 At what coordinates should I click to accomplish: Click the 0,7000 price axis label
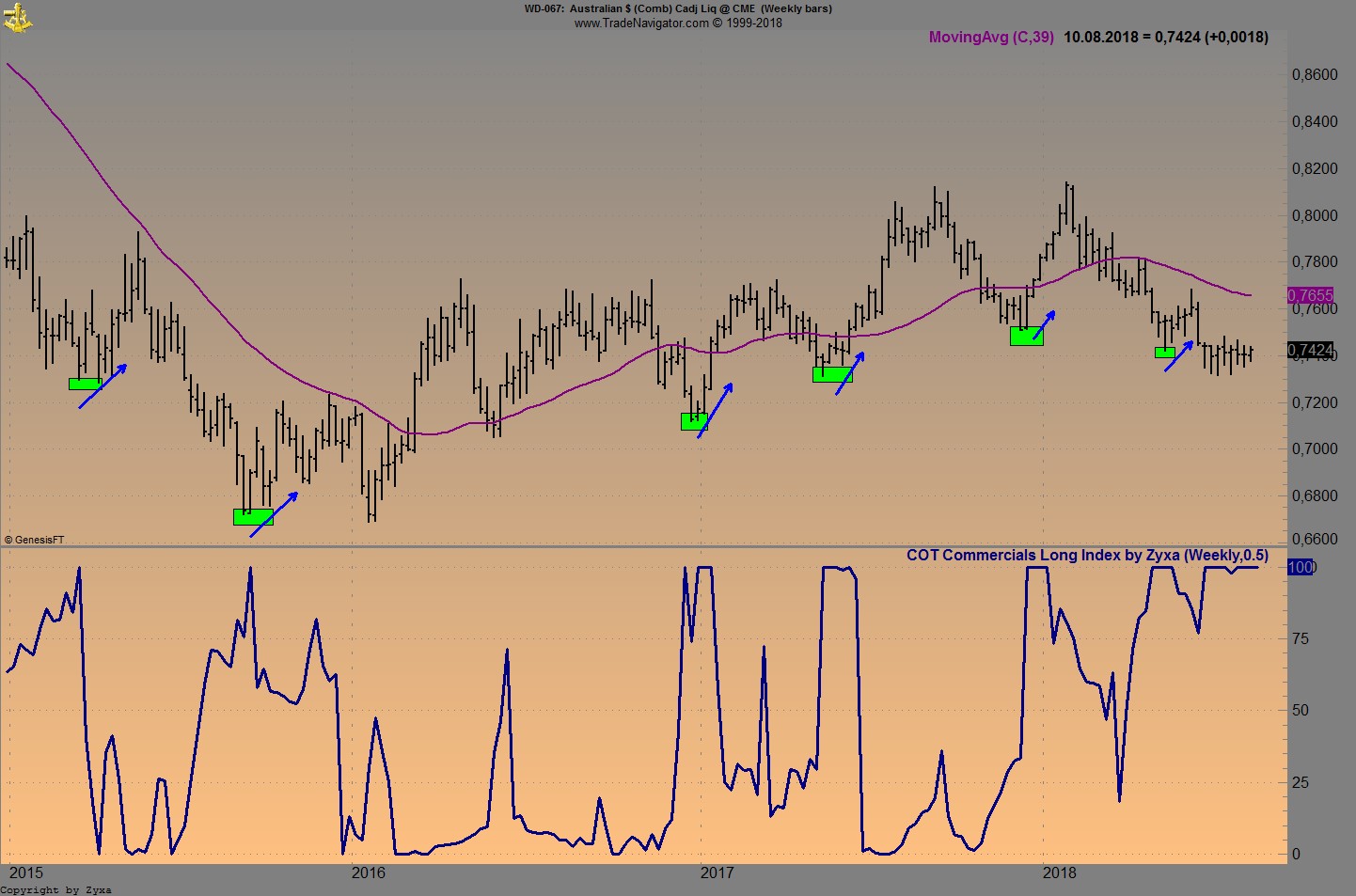pos(1315,448)
